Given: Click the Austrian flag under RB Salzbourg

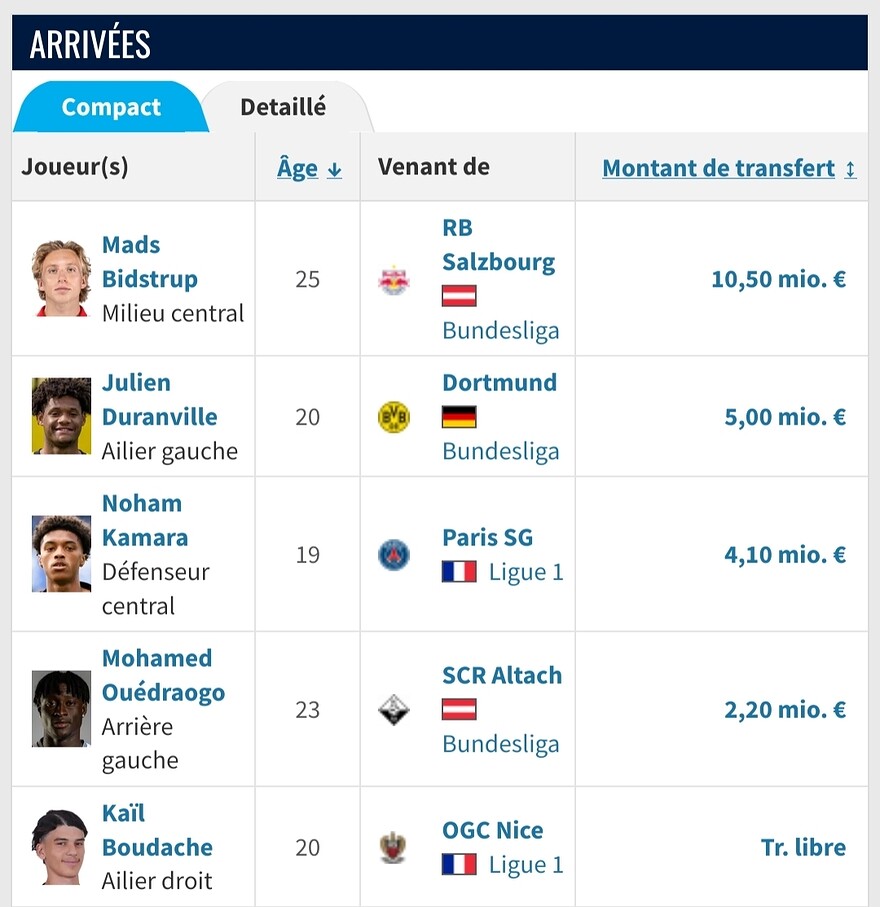Looking at the screenshot, I should [x=459, y=296].
